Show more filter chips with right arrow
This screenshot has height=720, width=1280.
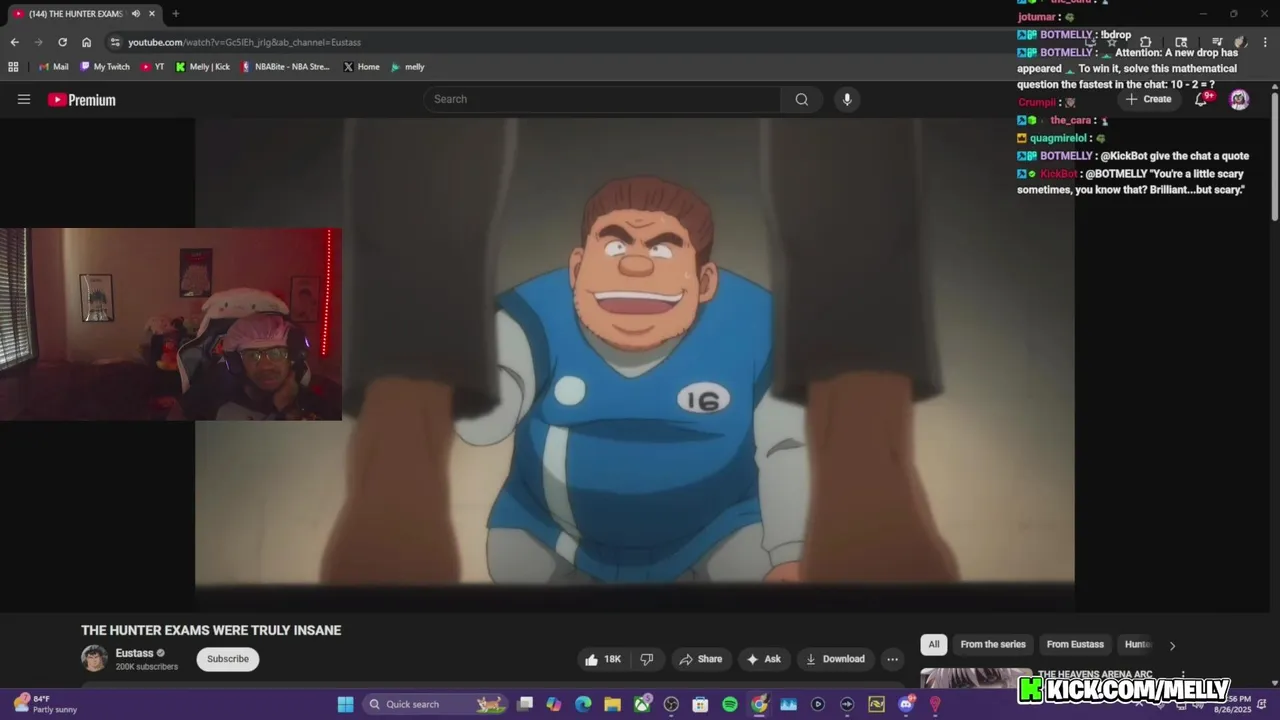(1172, 645)
